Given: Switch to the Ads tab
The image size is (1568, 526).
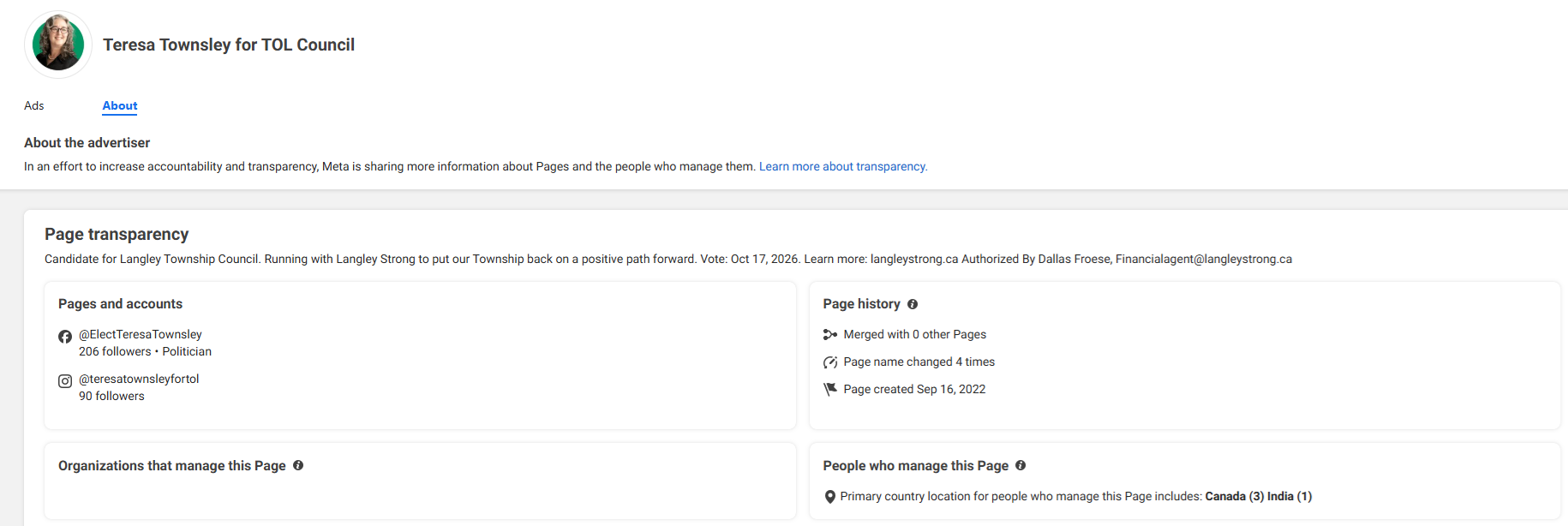Looking at the screenshot, I should click(x=34, y=105).
